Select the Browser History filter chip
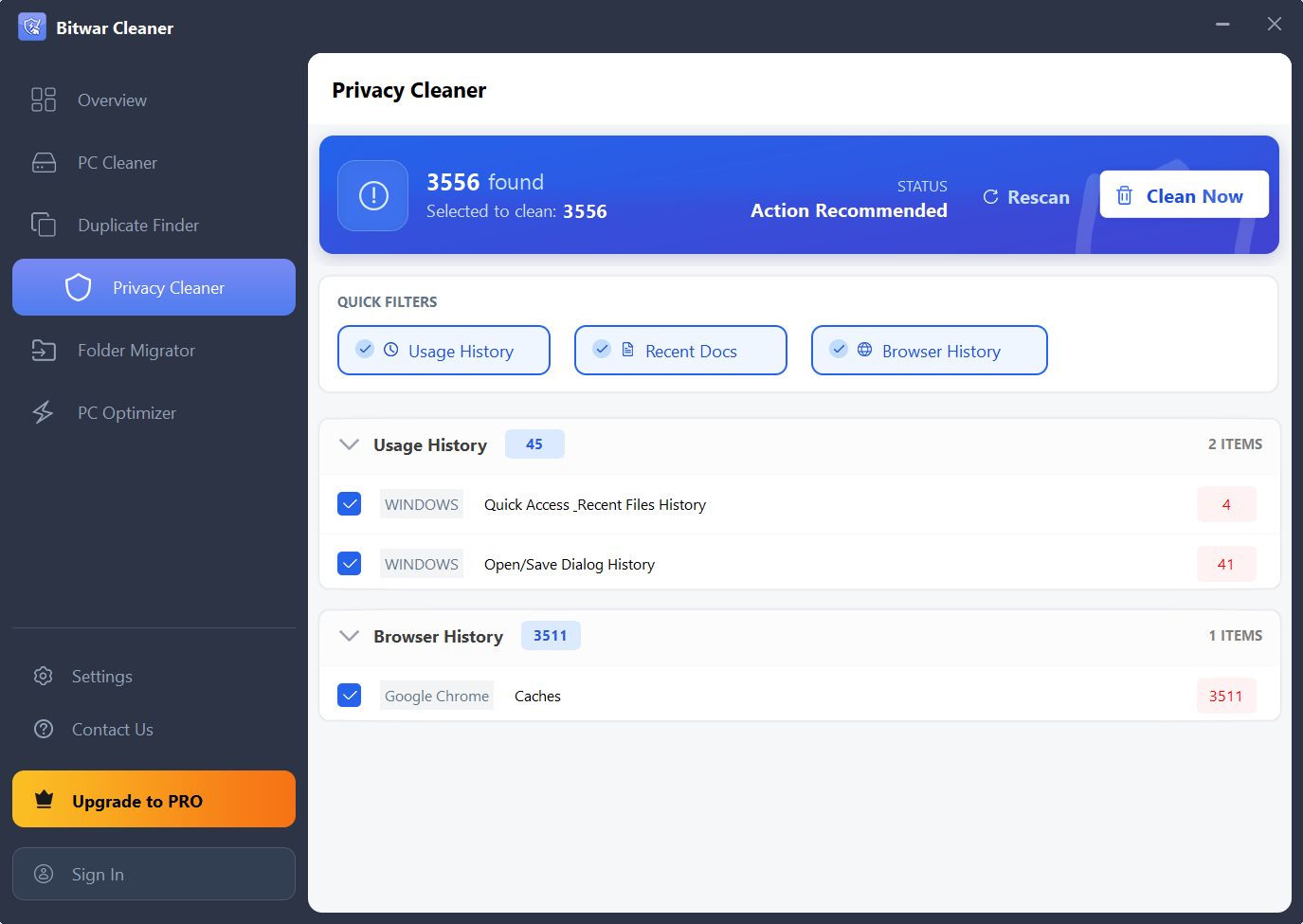This screenshot has height=924, width=1303. 930,350
